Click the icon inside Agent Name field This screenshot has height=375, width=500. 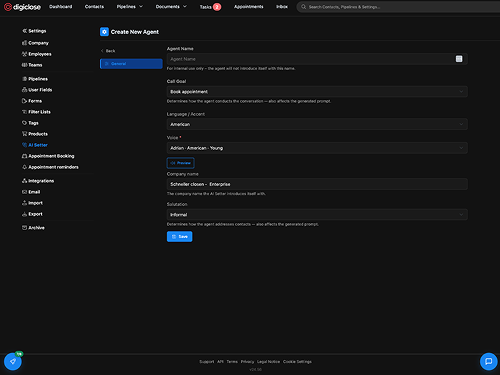click(x=459, y=59)
